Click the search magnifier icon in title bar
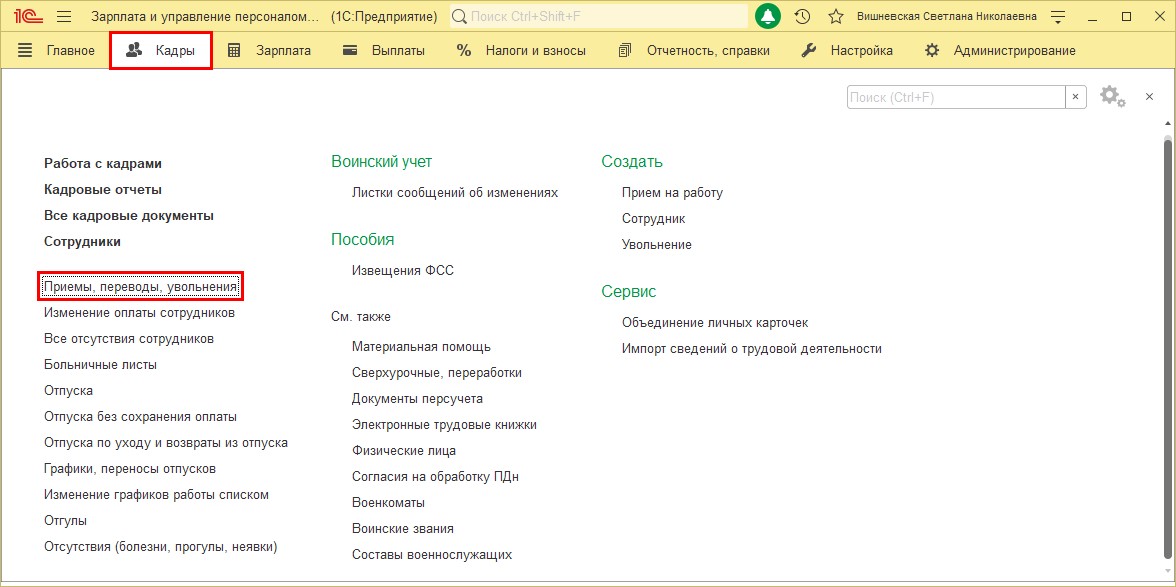This screenshot has width=1176, height=587. coord(460,16)
